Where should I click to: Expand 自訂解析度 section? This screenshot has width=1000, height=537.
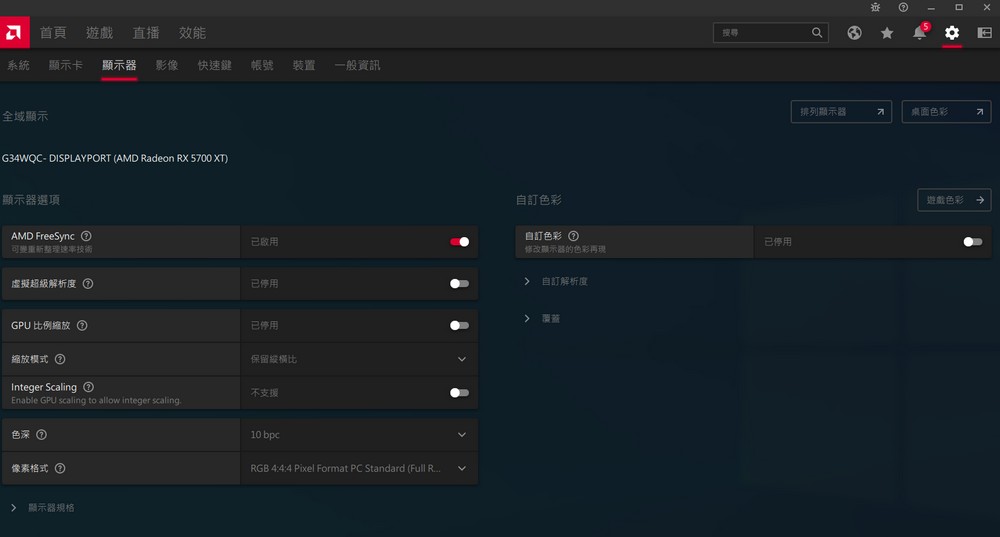555,281
